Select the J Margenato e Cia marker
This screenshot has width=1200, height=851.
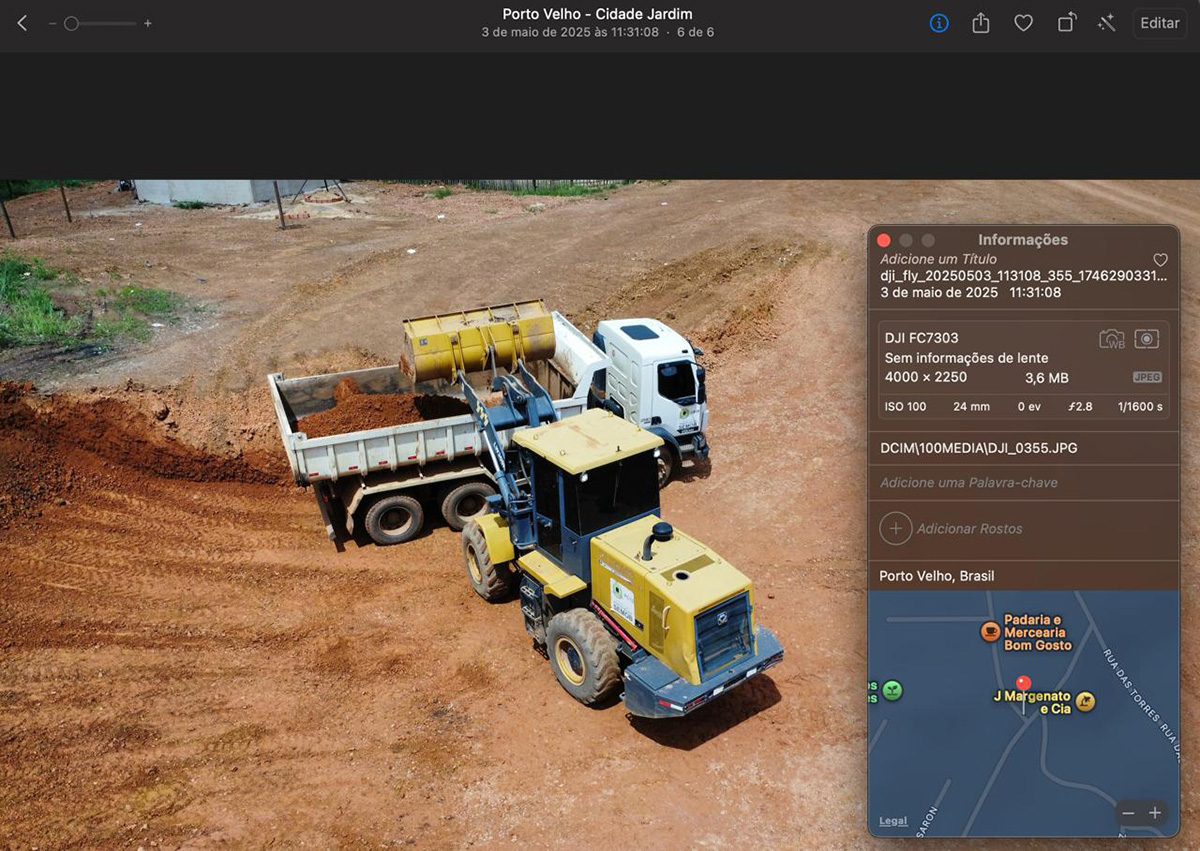[x=1085, y=702]
